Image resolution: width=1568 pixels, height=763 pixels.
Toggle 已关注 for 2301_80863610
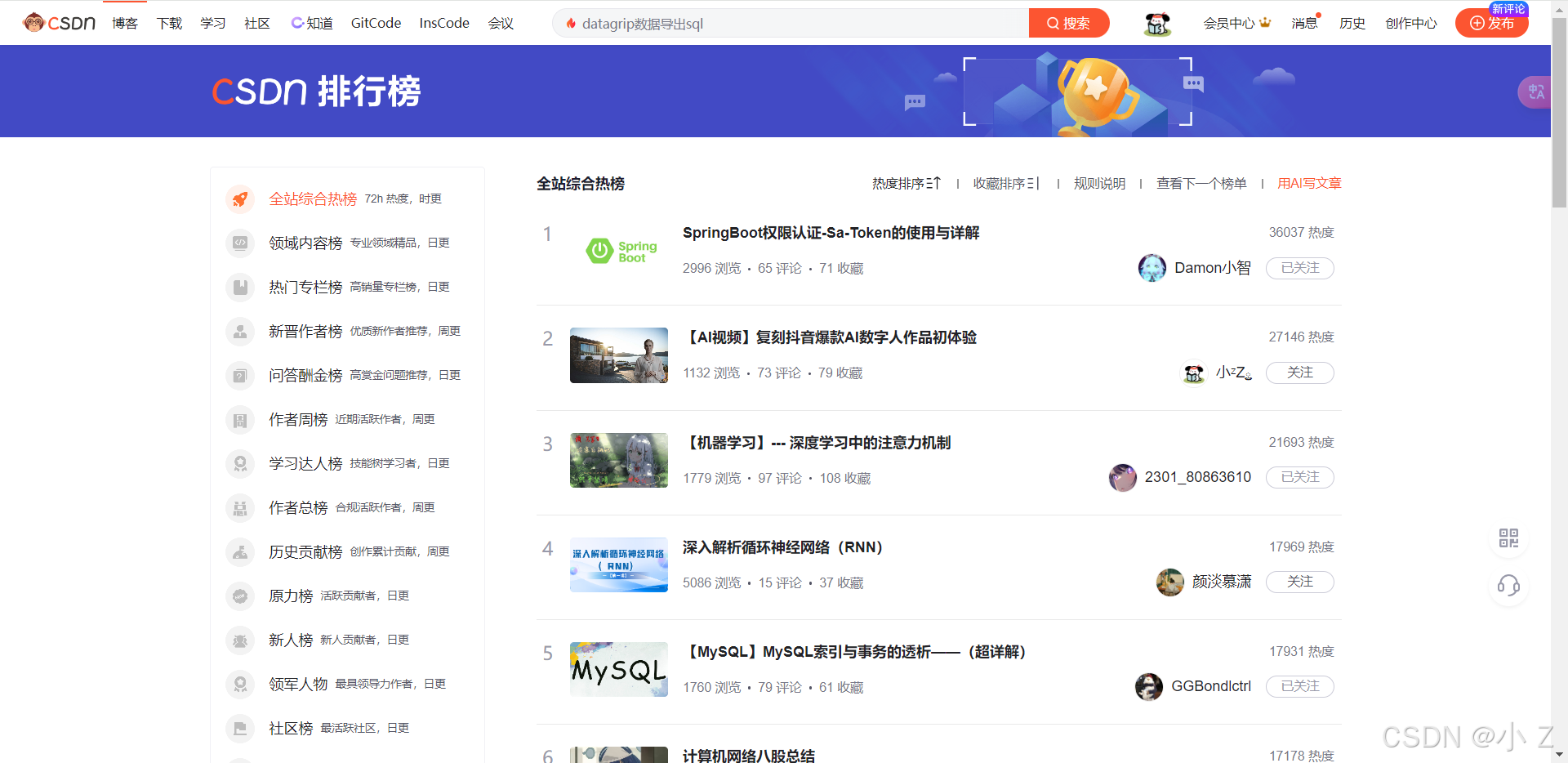1300,477
